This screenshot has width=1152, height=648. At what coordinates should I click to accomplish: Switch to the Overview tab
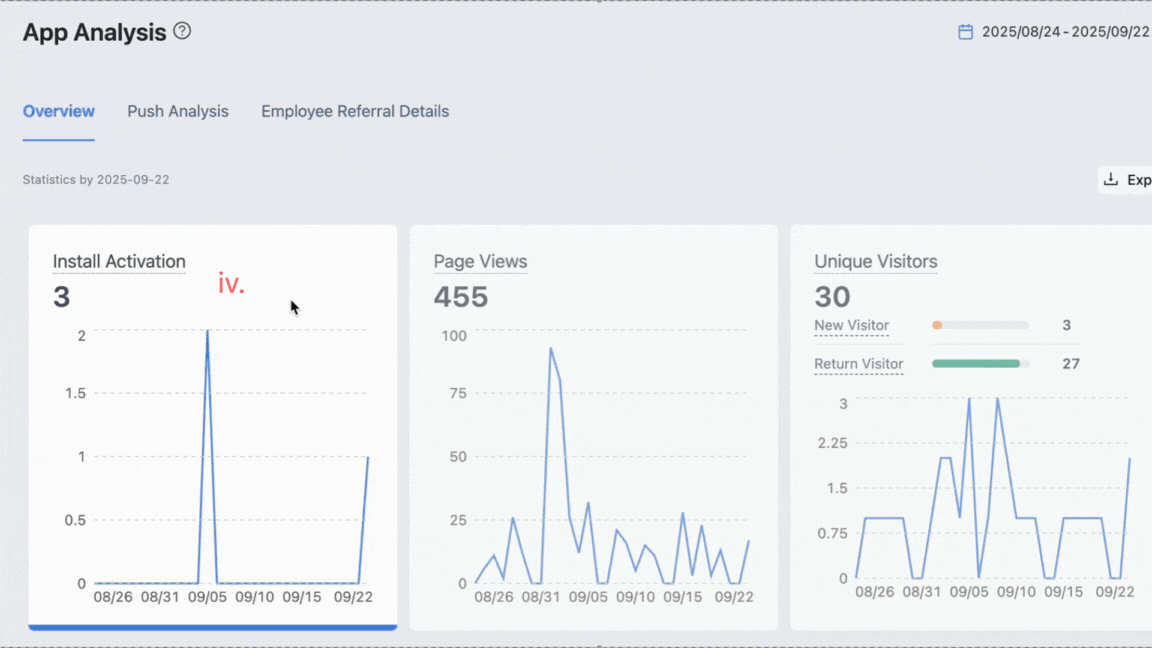coord(59,111)
